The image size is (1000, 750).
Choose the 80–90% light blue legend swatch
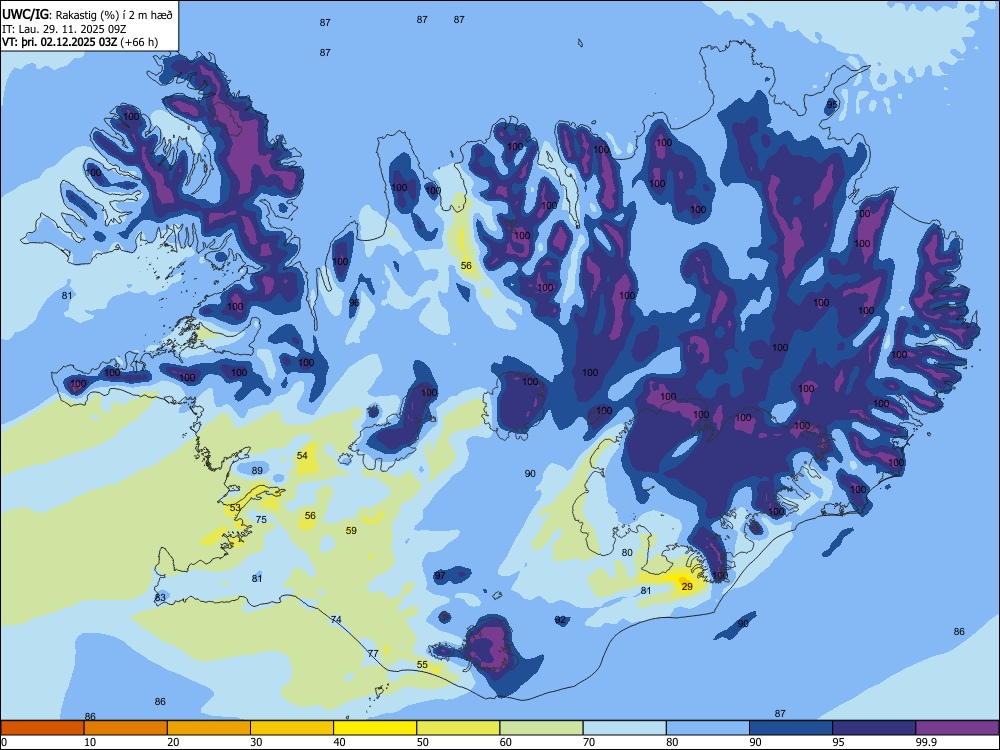[x=708, y=728]
